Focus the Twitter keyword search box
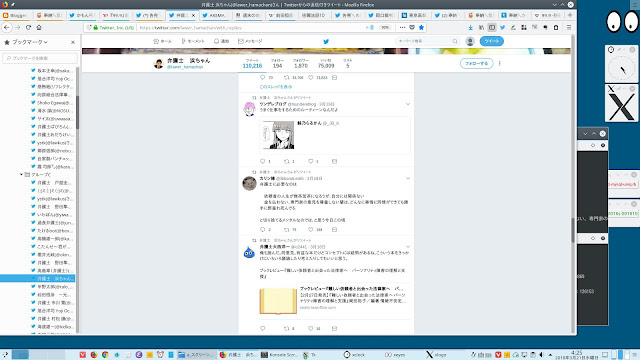The height and width of the screenshot is (360, 640). point(427,41)
